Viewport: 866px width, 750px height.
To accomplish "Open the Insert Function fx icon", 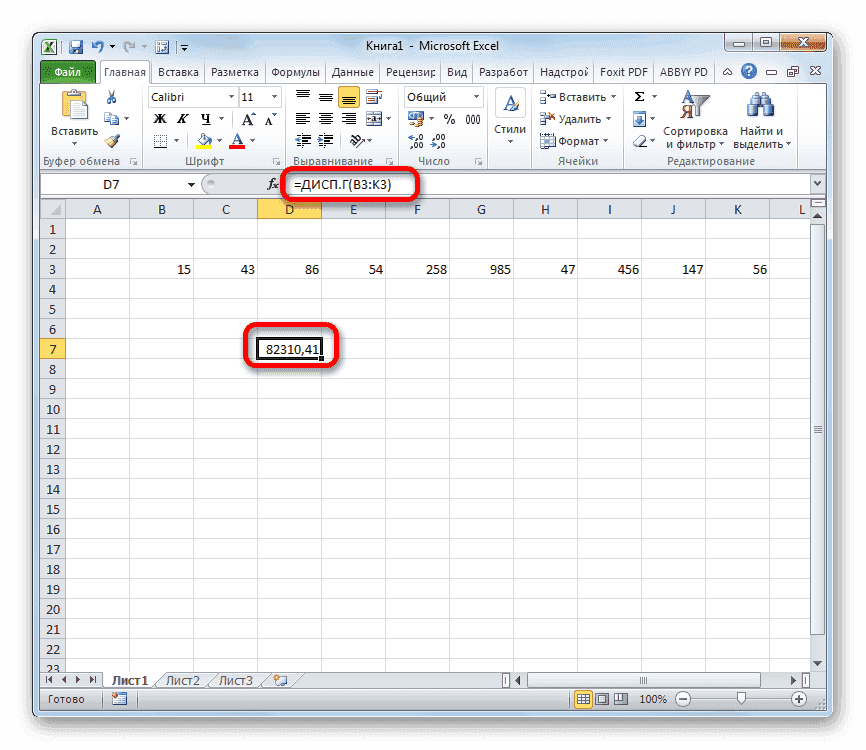I will click(272, 184).
